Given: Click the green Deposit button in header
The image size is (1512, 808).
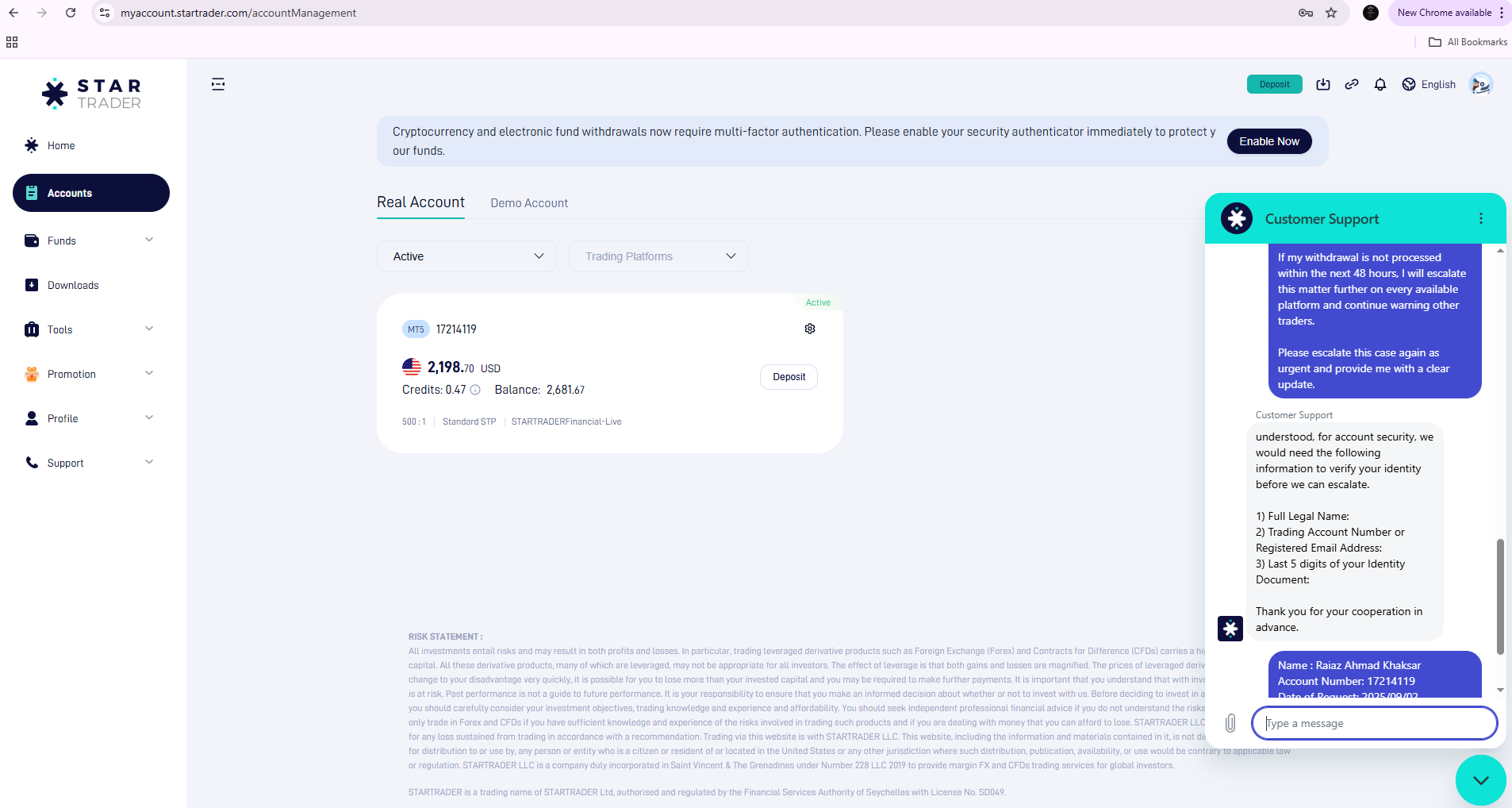Looking at the screenshot, I should tap(1275, 84).
